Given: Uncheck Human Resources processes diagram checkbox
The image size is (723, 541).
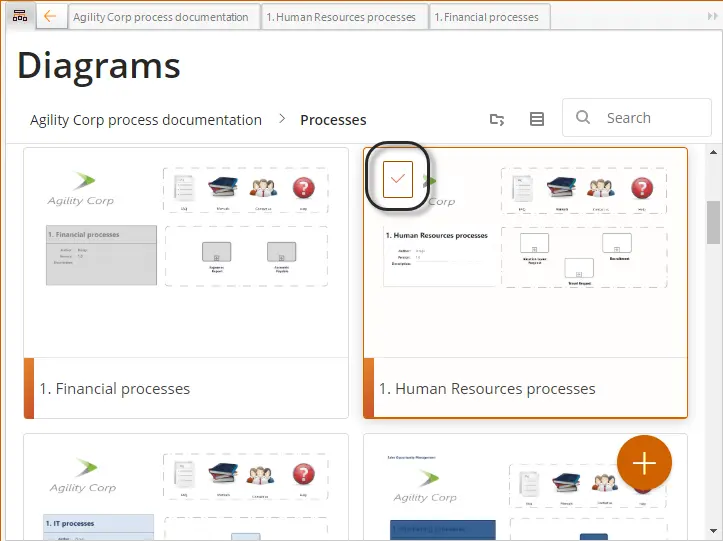Looking at the screenshot, I should (x=397, y=179).
